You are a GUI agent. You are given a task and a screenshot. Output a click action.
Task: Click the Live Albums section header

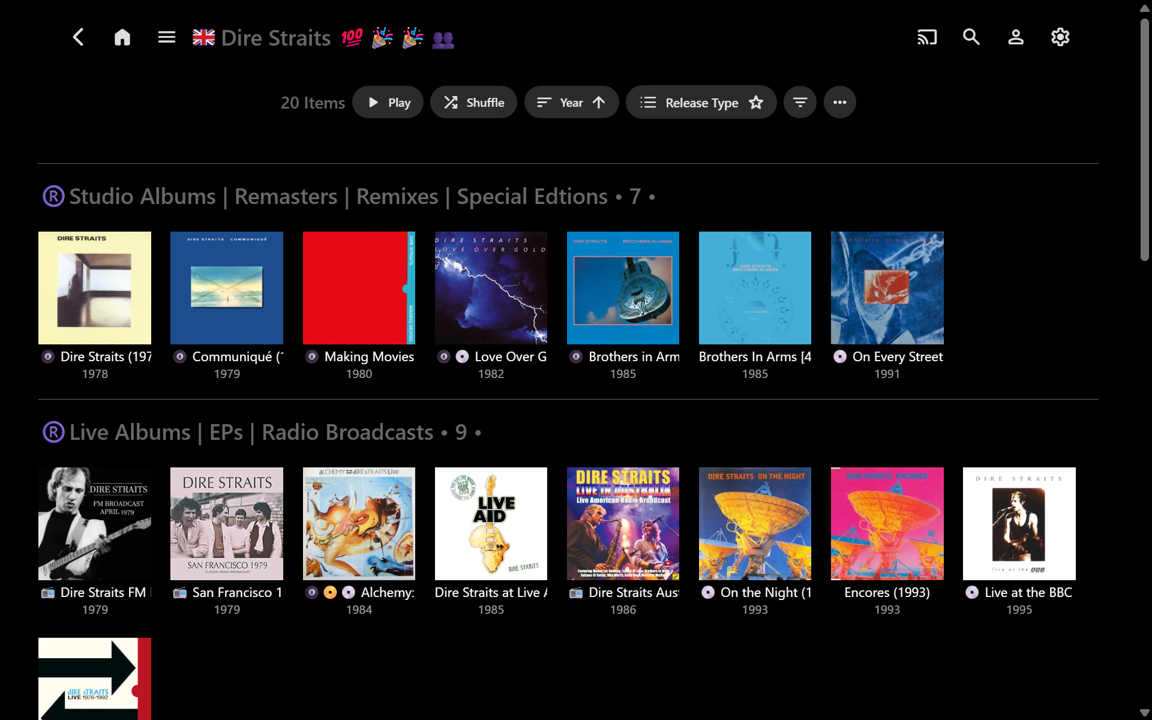pos(262,432)
